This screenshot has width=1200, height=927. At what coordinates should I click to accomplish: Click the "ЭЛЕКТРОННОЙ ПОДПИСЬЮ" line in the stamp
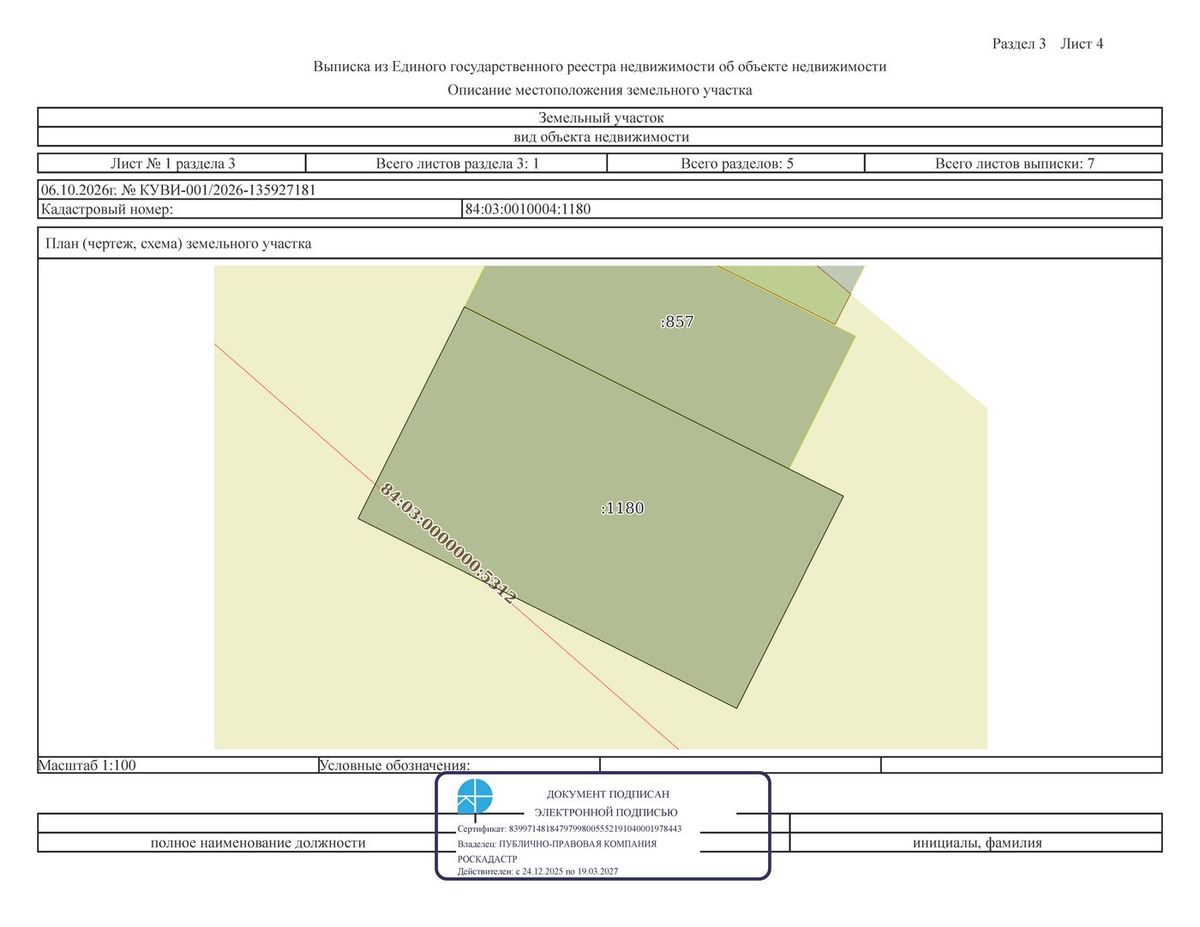click(606, 812)
